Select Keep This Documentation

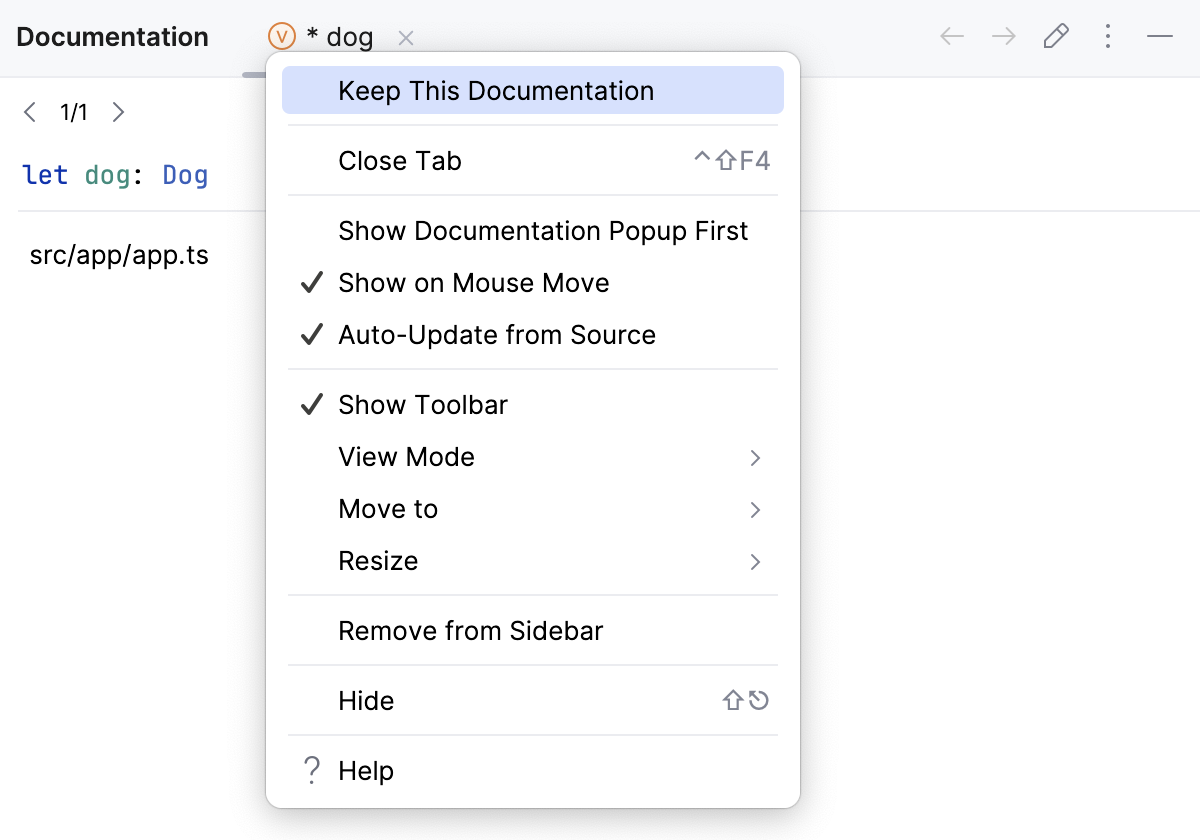(x=496, y=90)
